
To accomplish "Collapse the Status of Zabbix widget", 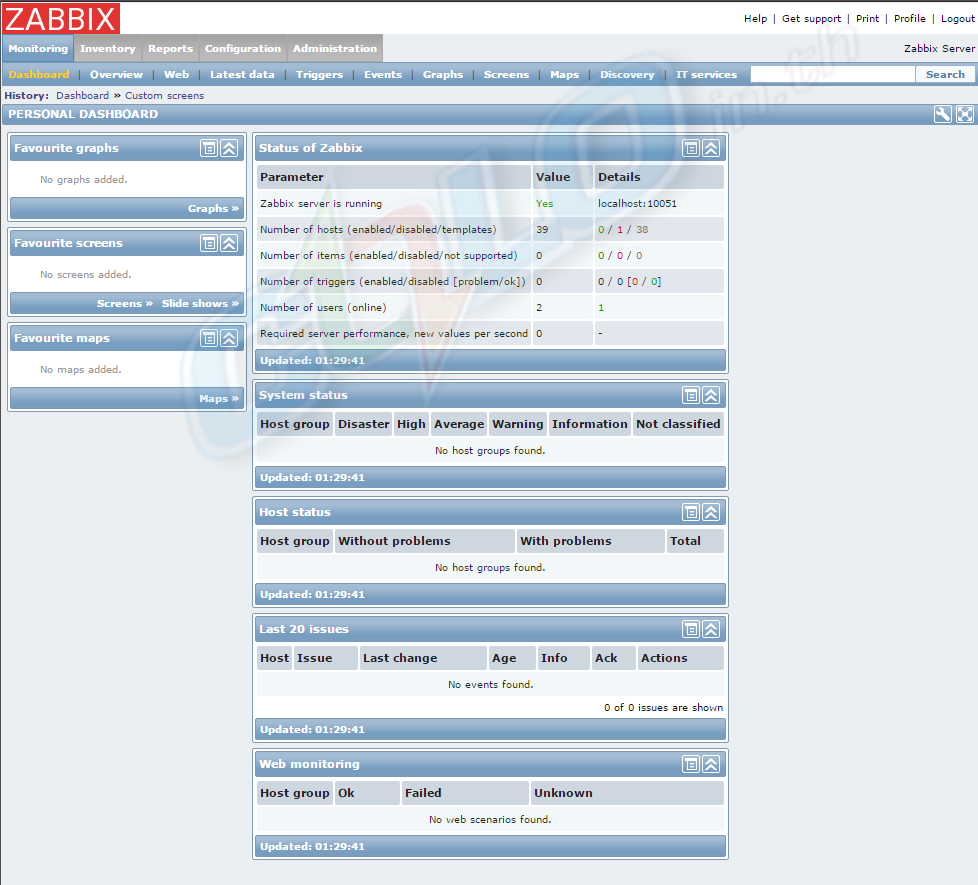I will tap(711, 148).
